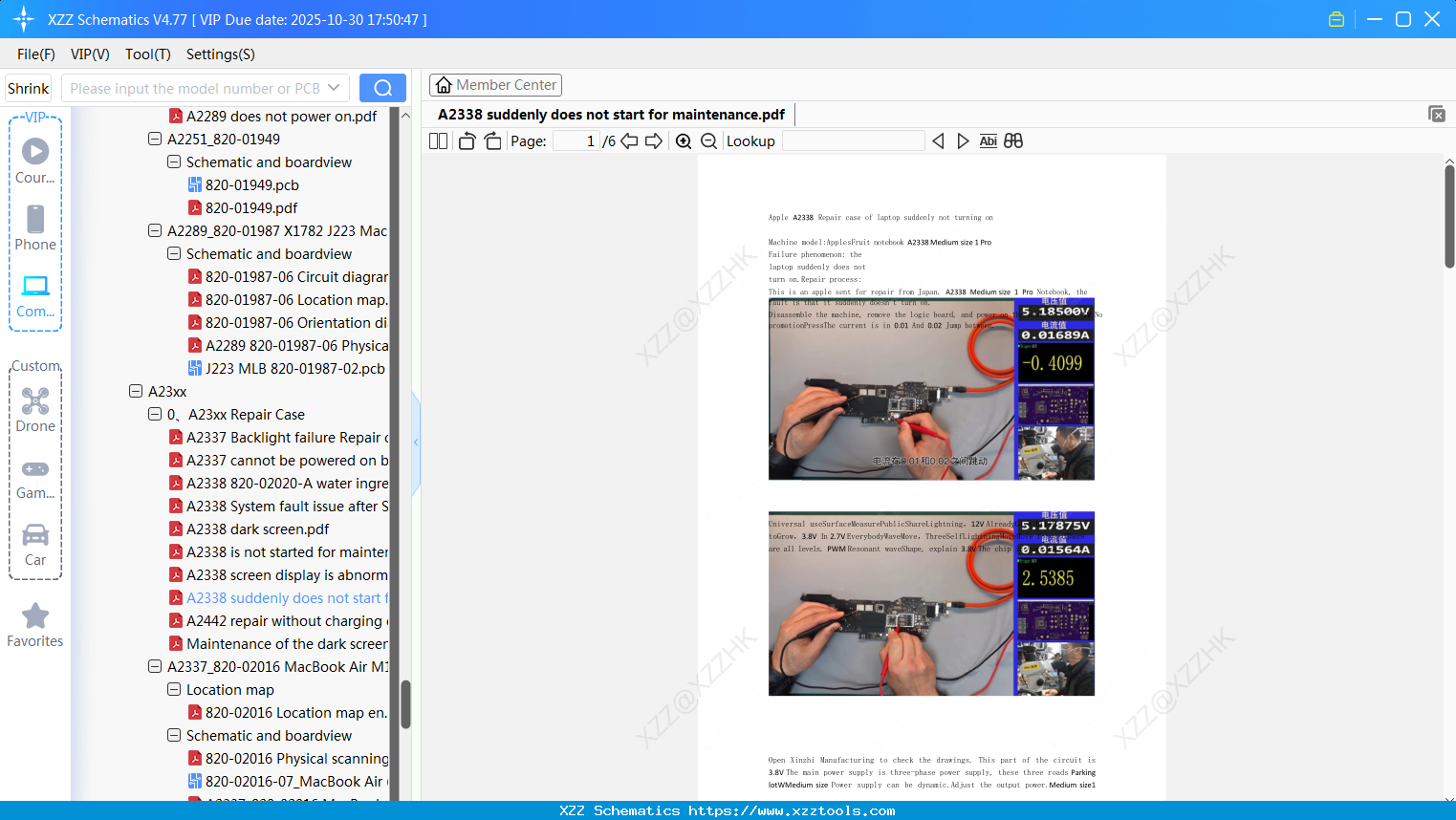Click the blue magnifier search button

click(x=382, y=88)
